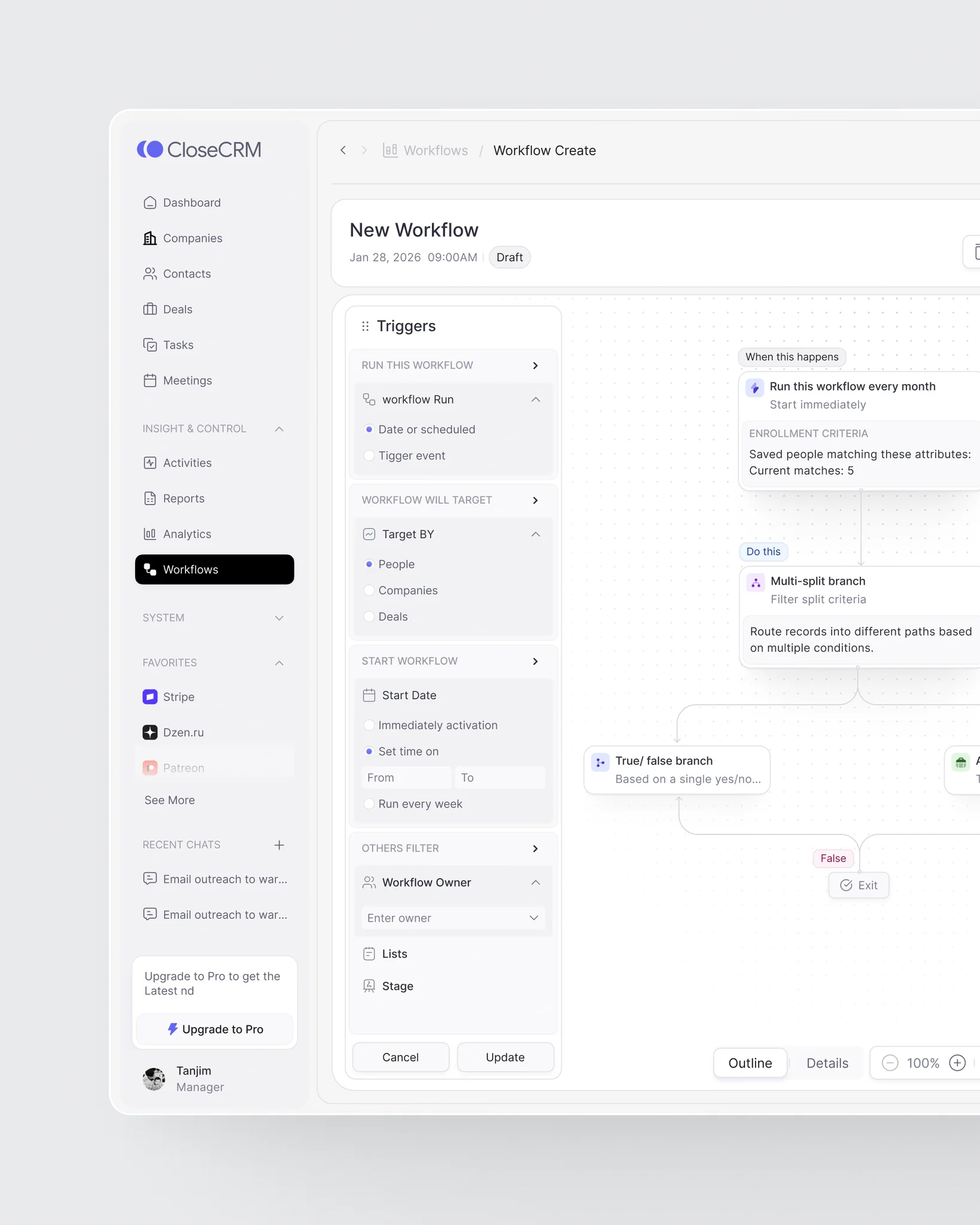The width and height of the screenshot is (980, 1225).
Task: Click the back navigation arrow
Action: click(x=343, y=150)
